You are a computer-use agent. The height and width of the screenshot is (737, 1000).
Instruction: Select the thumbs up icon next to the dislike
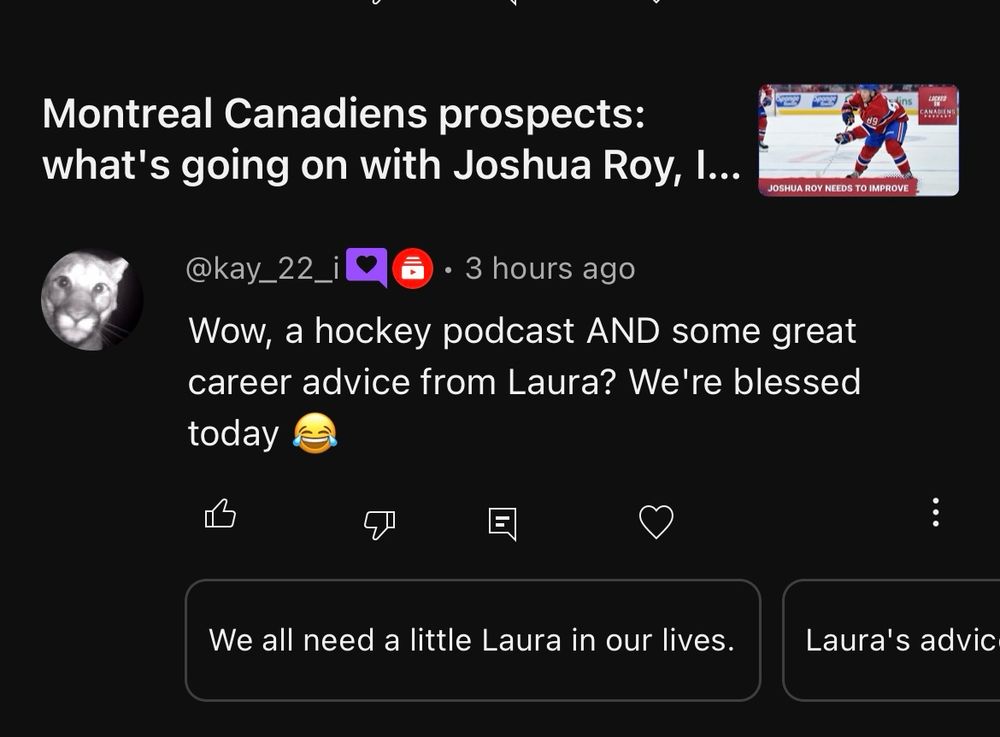tap(221, 514)
